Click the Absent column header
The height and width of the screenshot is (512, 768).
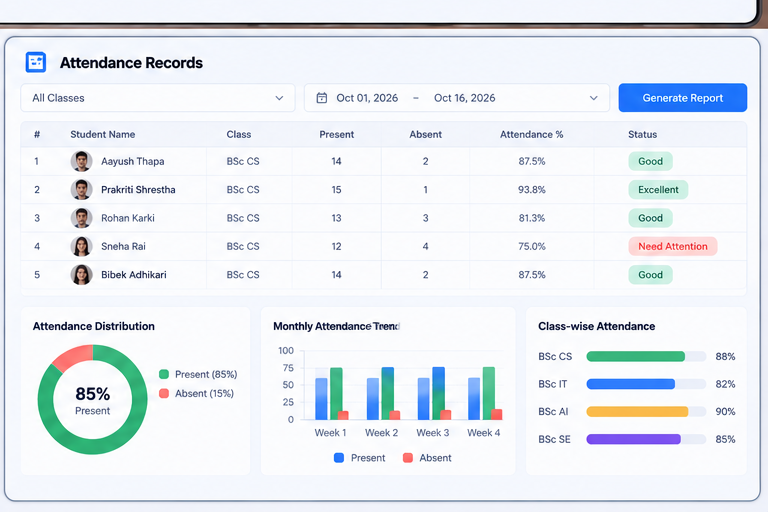tap(426, 134)
